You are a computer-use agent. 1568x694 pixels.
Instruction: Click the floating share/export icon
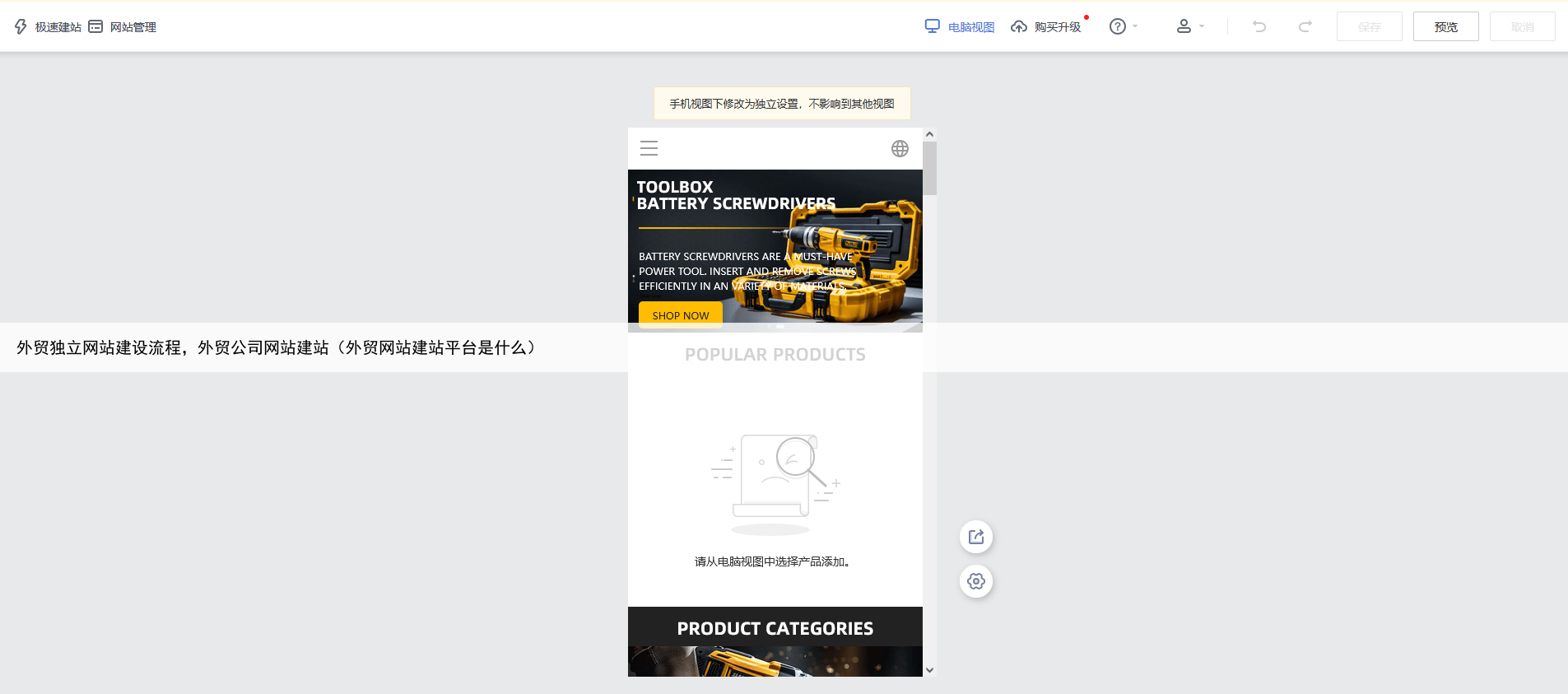pyautogui.click(x=976, y=538)
